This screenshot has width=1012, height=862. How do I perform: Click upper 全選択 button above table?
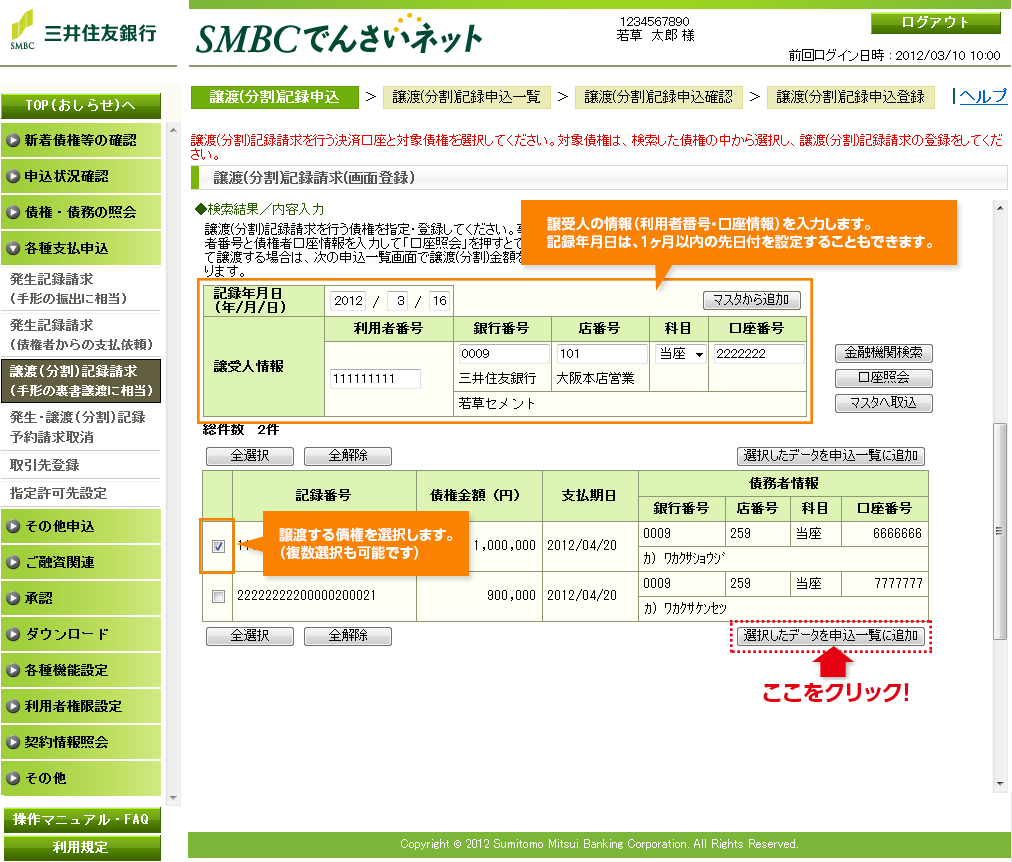pos(250,456)
